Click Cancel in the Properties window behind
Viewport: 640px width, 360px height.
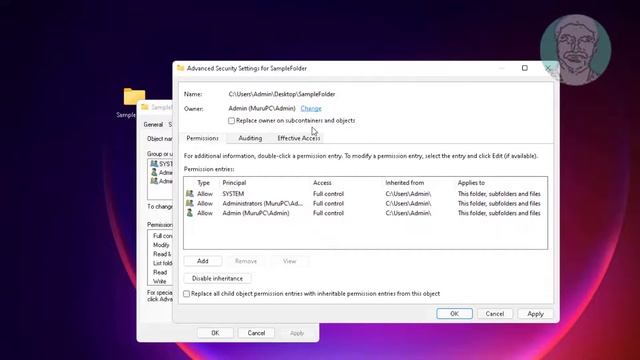pos(256,333)
